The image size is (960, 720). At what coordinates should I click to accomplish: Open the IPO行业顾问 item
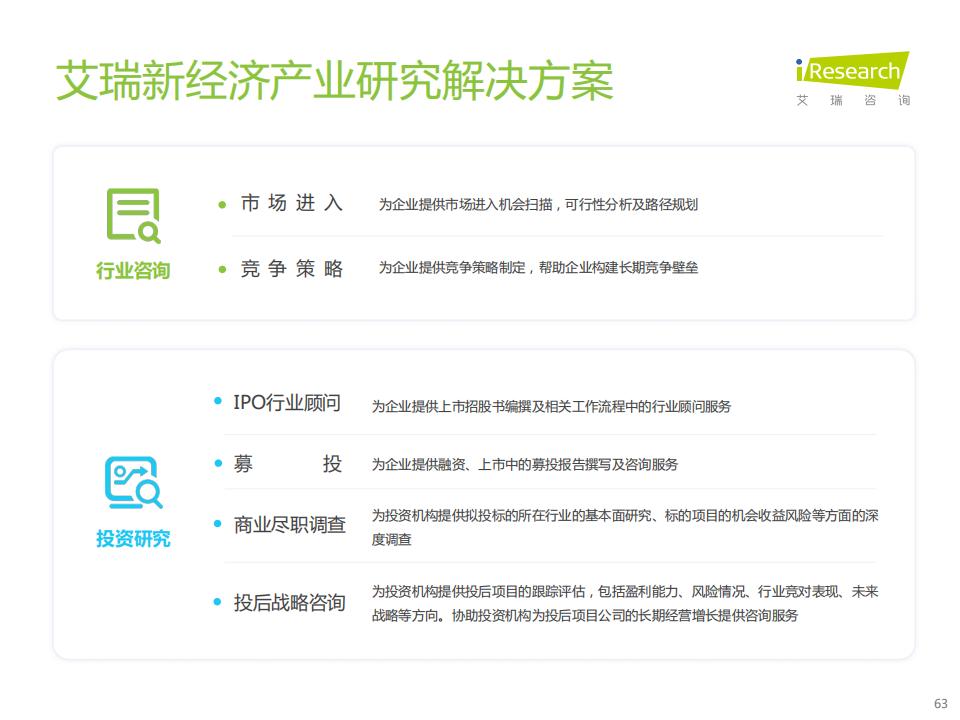(287, 402)
